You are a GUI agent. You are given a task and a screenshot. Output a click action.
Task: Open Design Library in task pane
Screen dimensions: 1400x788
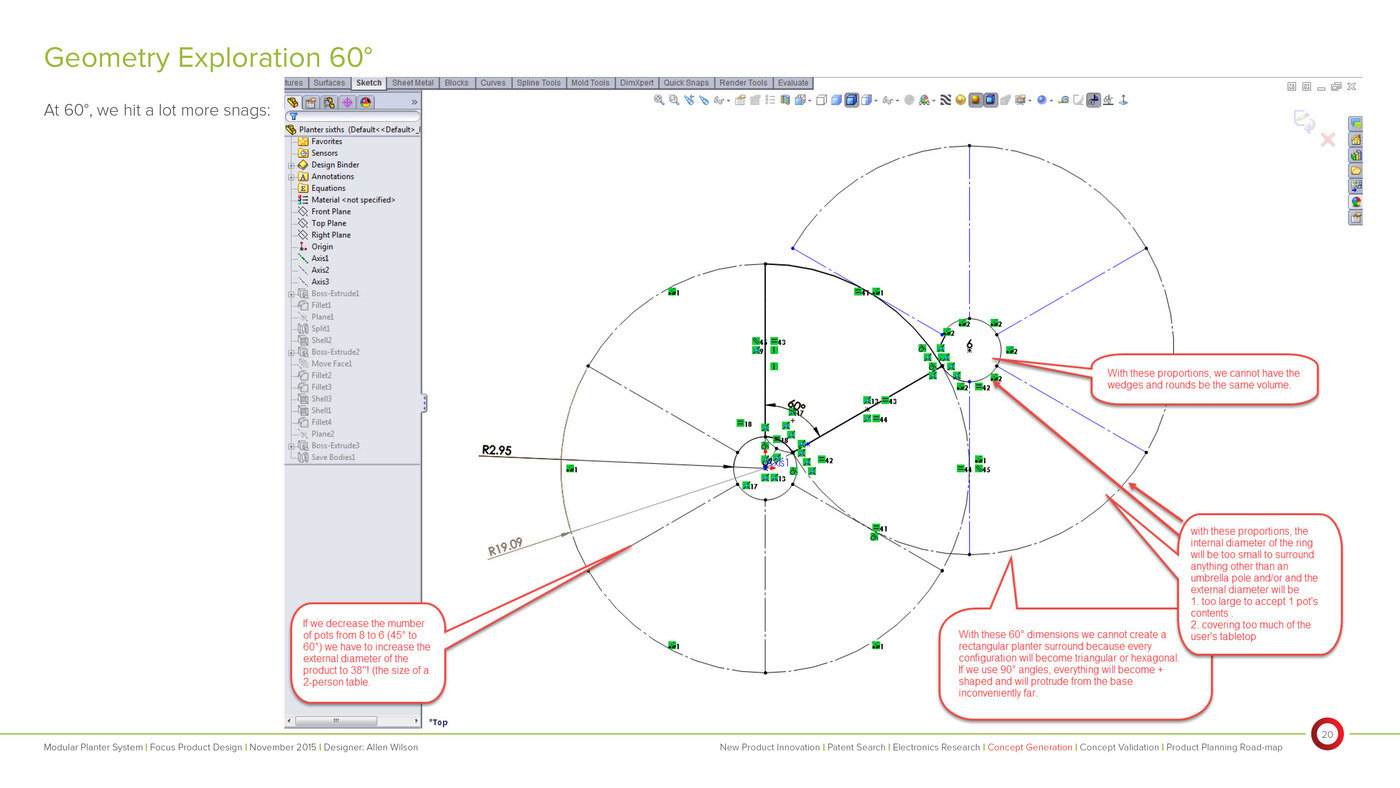[1356, 155]
